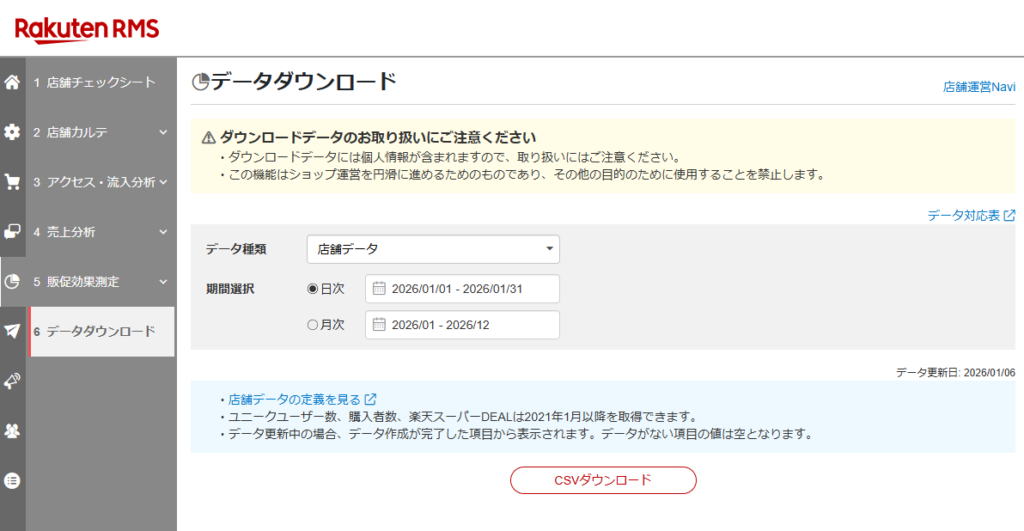Click the ダウンロードデータのお取り扱いにご注意ください heading

(x=377, y=138)
